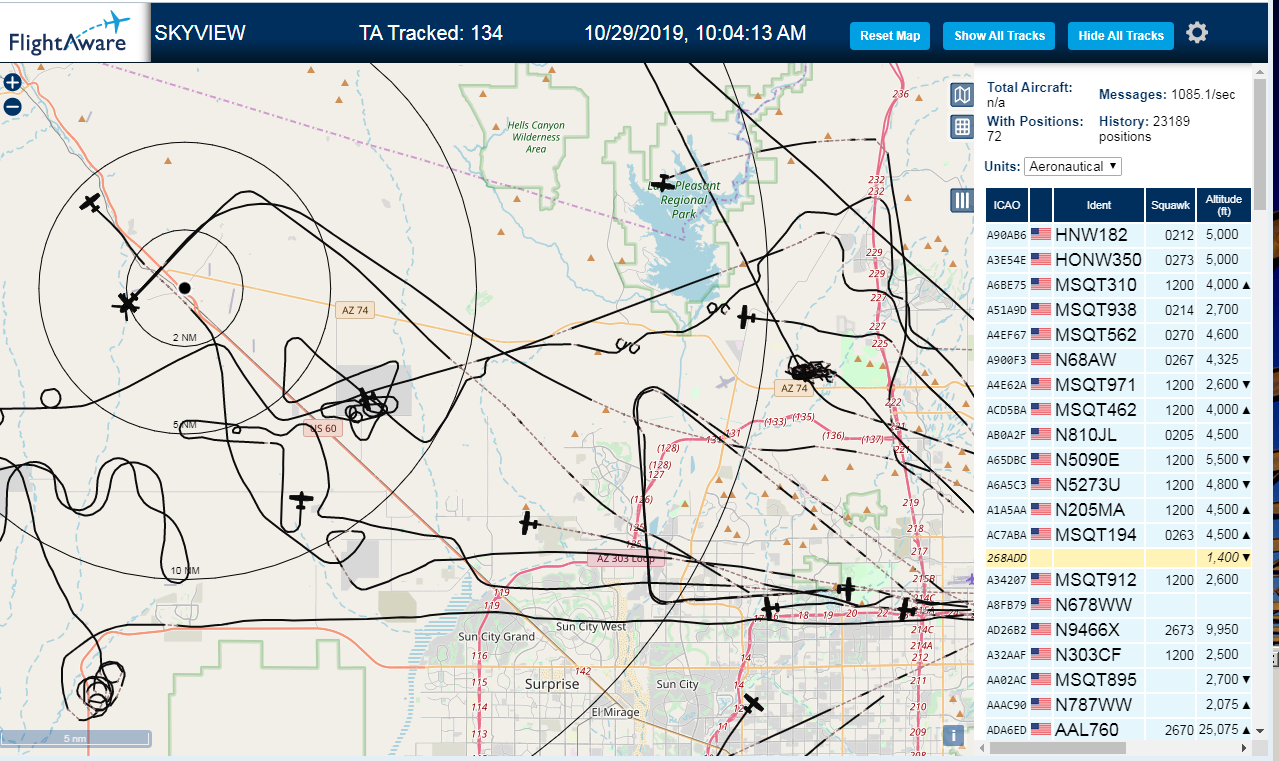
Task: Click aircraft icon above the 2 NM ring center
Action: (x=91, y=203)
